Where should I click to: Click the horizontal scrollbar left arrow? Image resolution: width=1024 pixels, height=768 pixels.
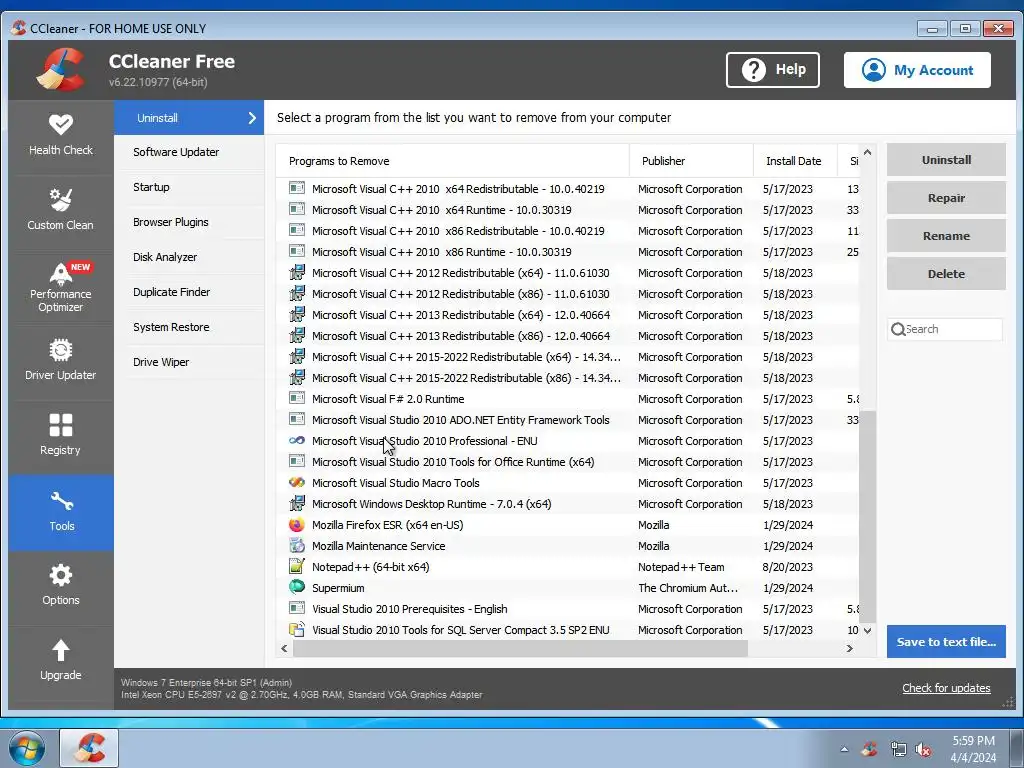(x=284, y=648)
